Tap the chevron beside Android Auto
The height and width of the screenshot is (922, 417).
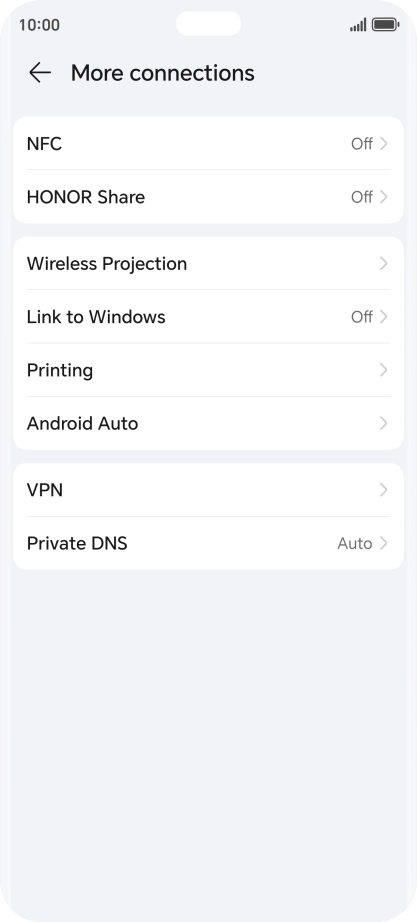(383, 423)
